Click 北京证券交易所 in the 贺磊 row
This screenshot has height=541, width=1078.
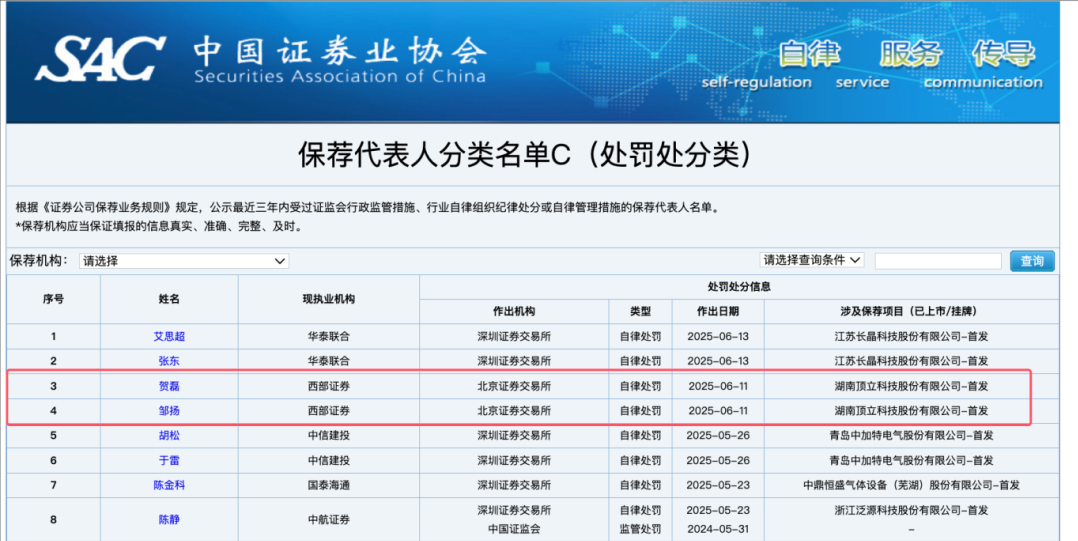514,387
